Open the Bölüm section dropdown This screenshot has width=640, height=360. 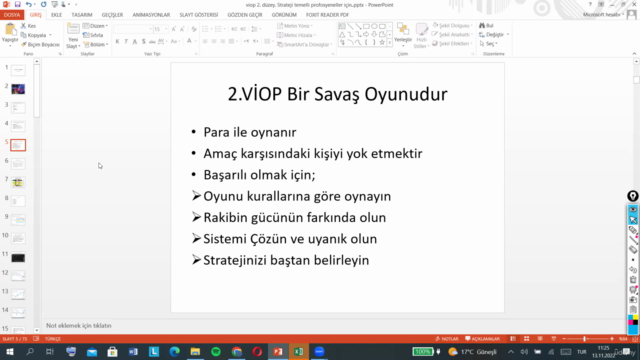96,44
